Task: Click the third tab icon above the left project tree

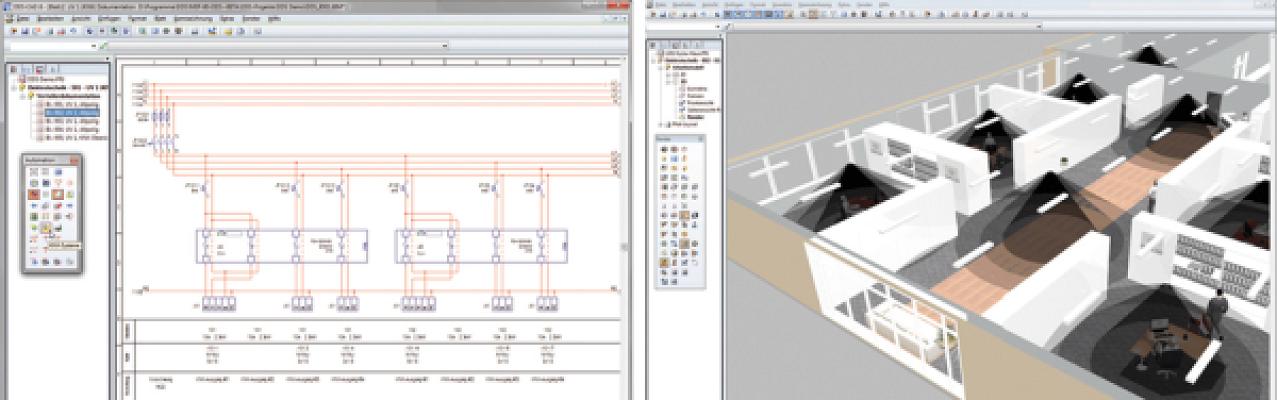Action: click(41, 70)
